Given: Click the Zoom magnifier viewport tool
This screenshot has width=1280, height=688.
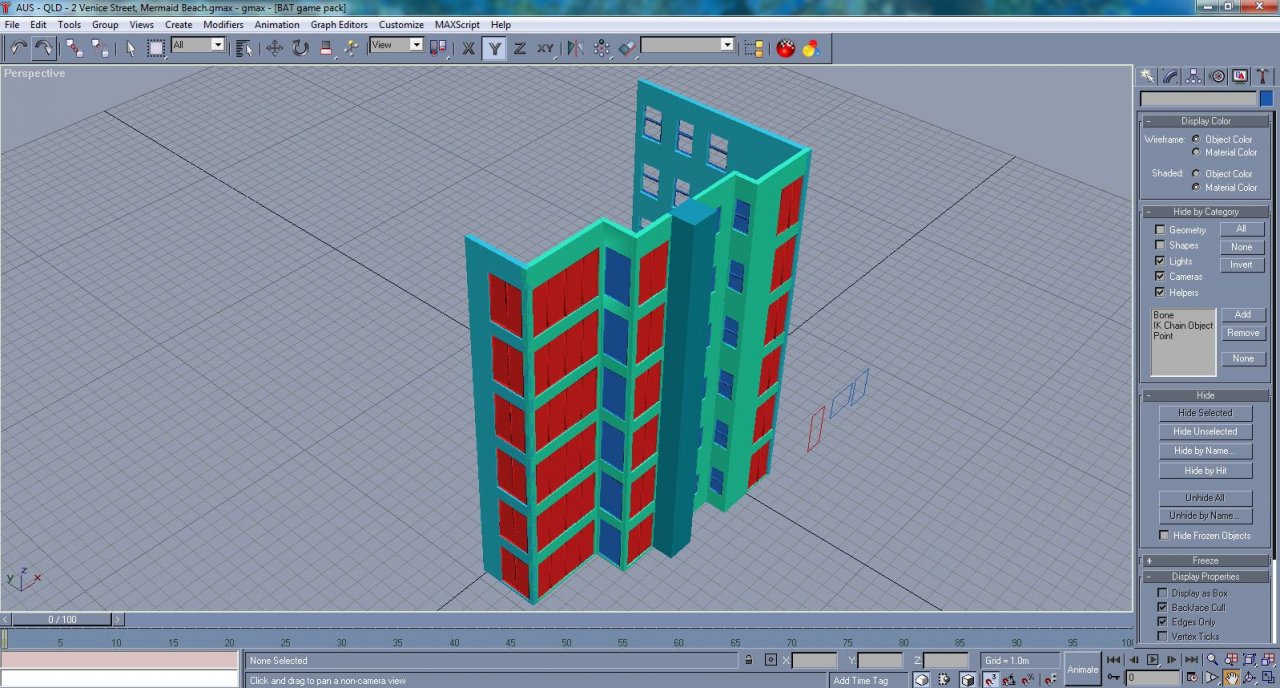Looking at the screenshot, I should (1212, 660).
